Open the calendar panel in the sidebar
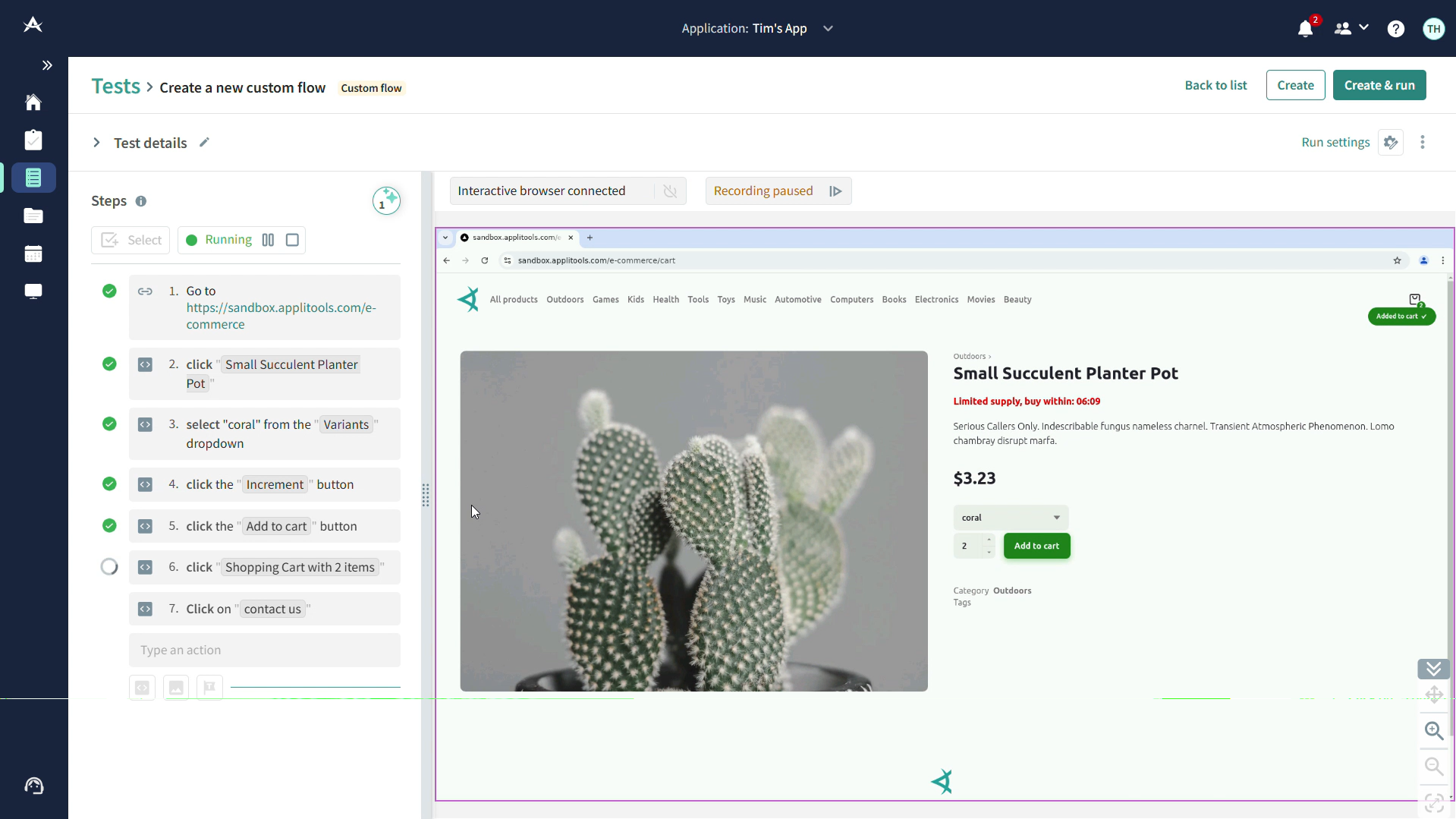The height and width of the screenshot is (819, 1456). [33, 254]
